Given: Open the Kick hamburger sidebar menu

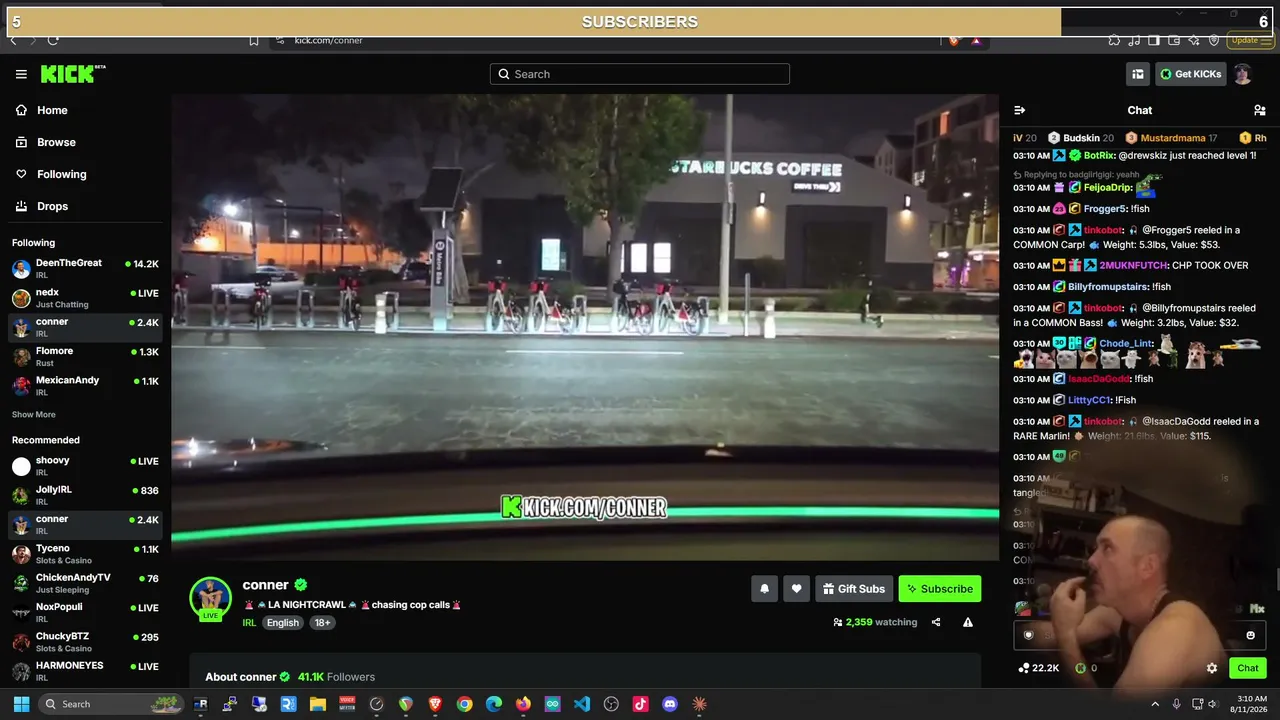Looking at the screenshot, I should tap(21, 74).
